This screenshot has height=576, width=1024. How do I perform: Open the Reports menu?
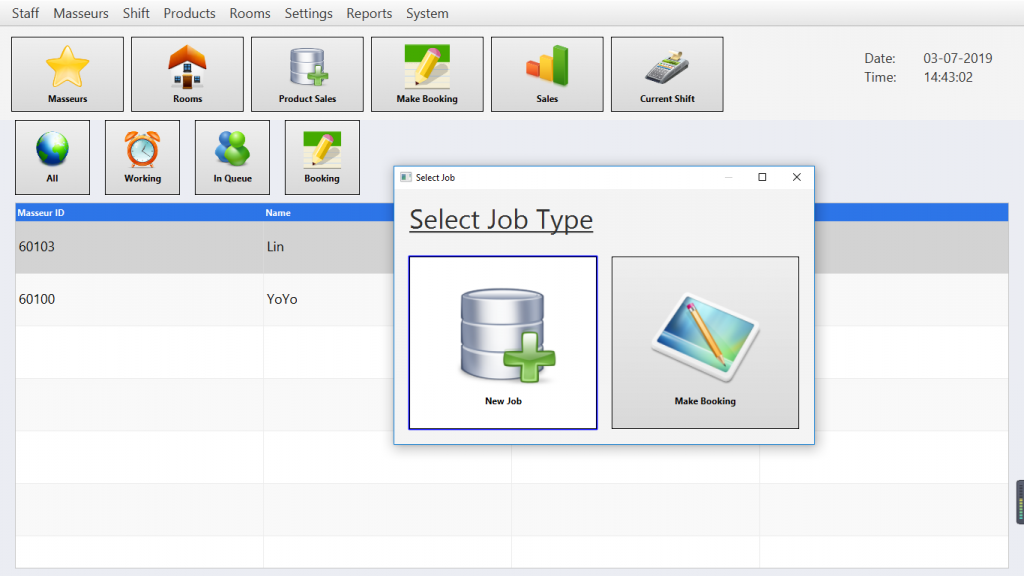[x=369, y=13]
